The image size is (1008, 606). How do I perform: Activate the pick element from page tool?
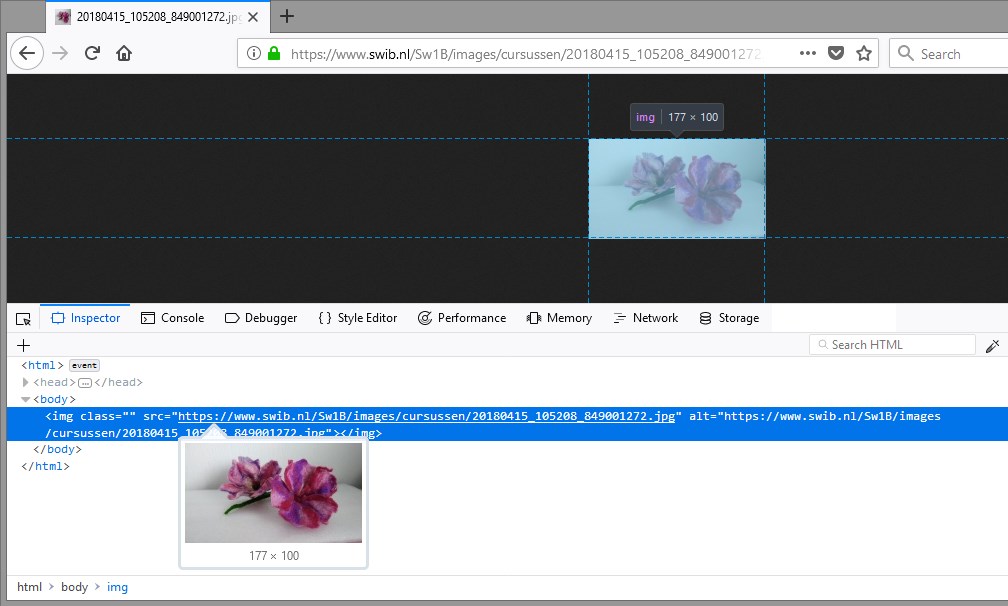(23, 319)
